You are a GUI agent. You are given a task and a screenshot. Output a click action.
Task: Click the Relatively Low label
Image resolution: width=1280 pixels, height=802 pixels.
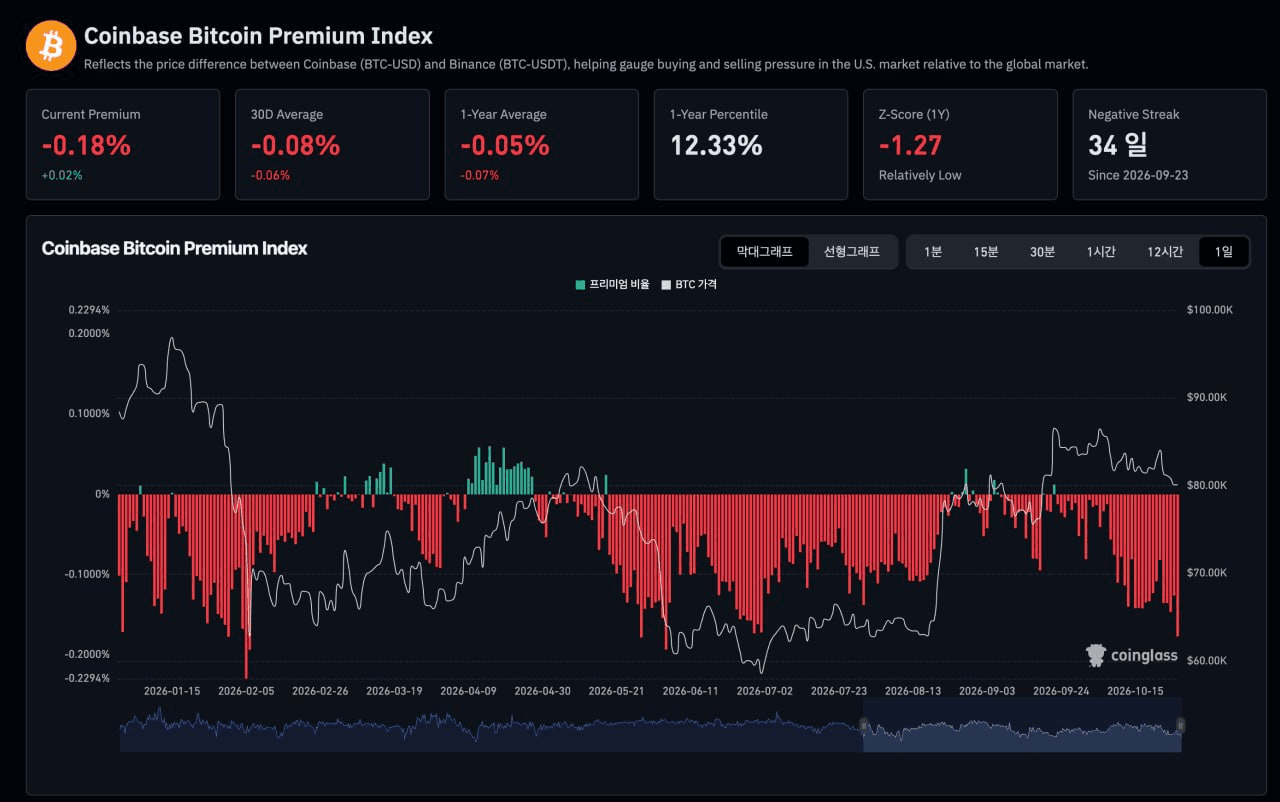coord(920,175)
